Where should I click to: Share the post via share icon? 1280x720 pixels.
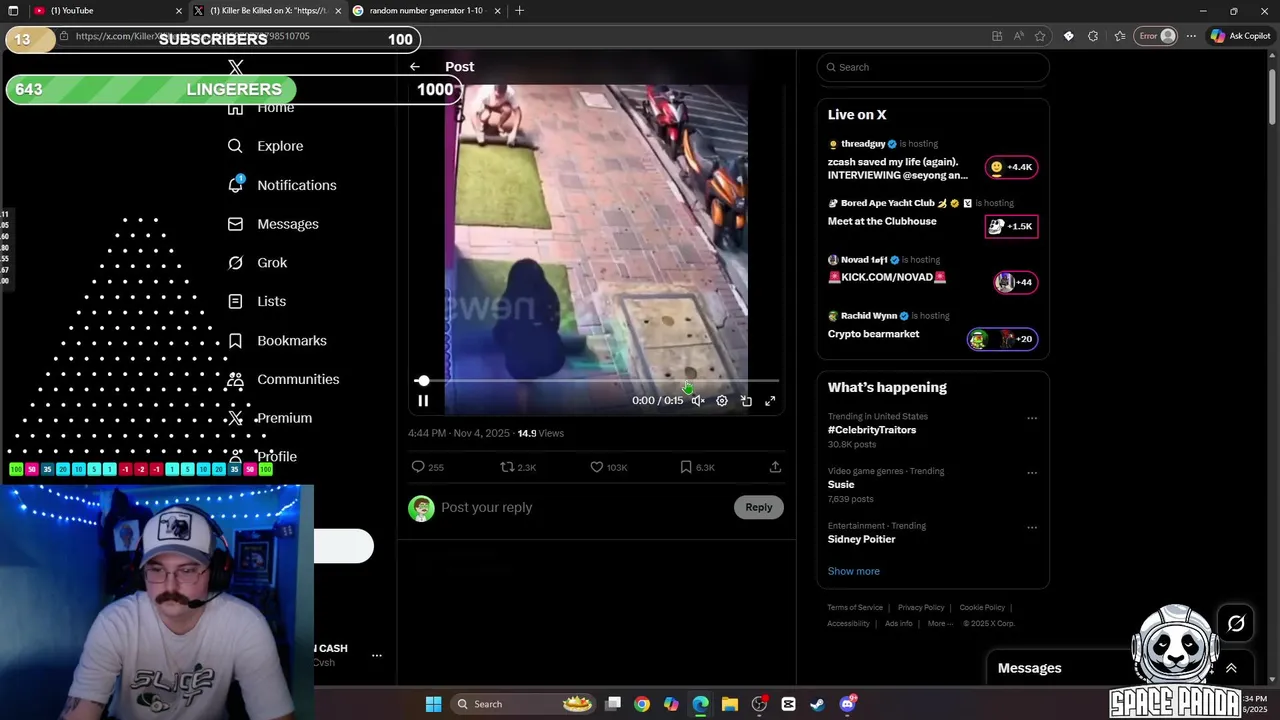775,467
